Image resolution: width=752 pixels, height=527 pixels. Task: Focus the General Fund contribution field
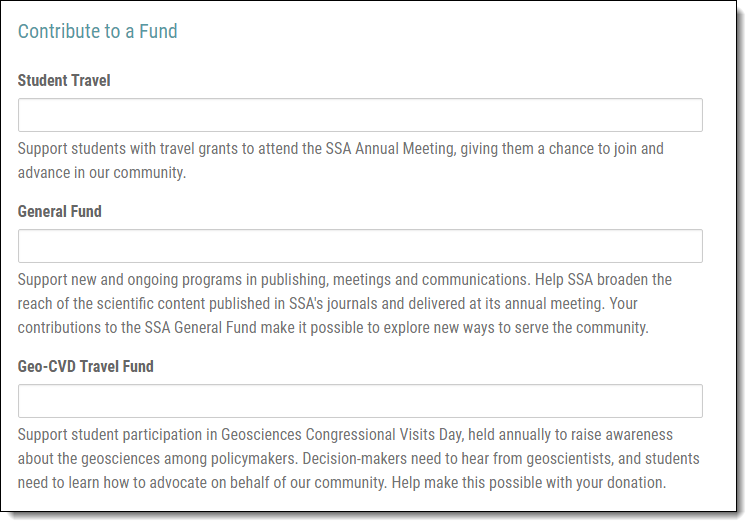point(360,246)
